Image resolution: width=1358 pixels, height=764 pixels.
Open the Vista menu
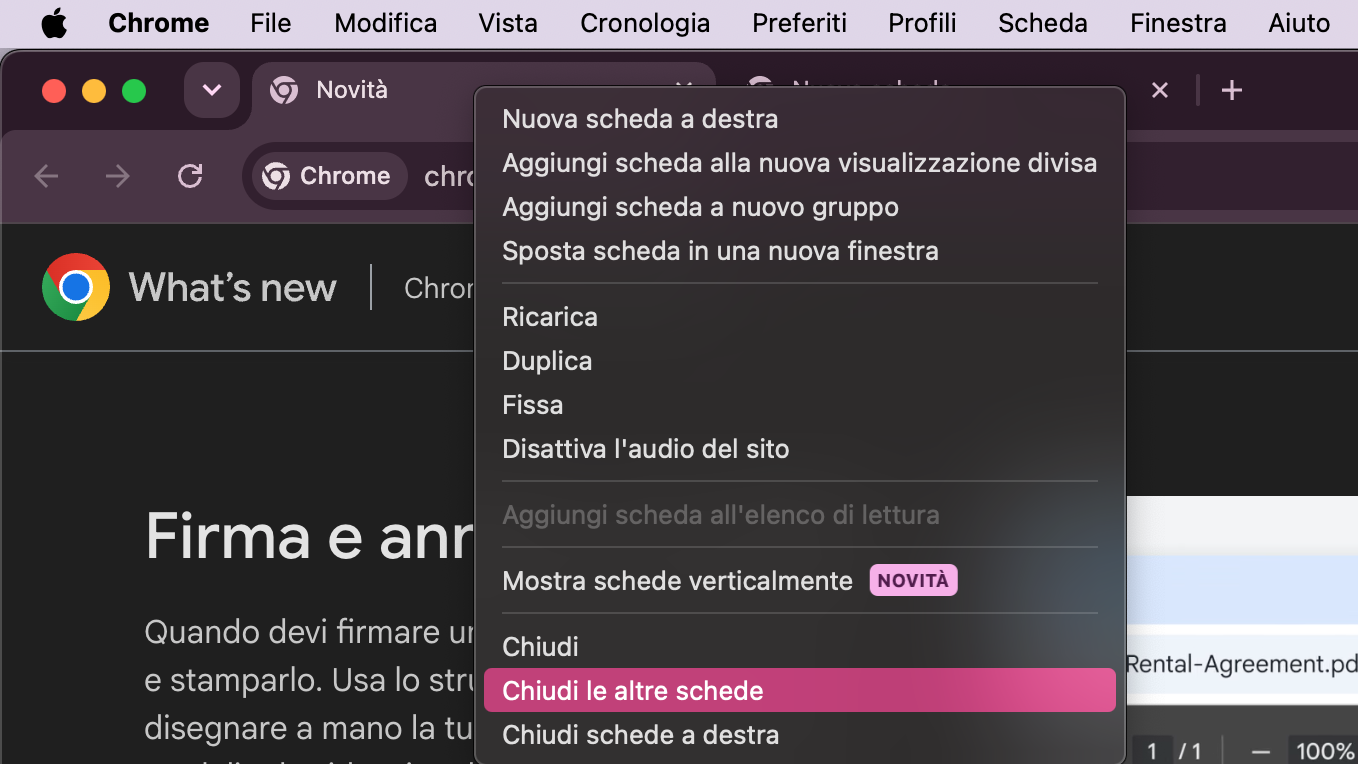(508, 23)
